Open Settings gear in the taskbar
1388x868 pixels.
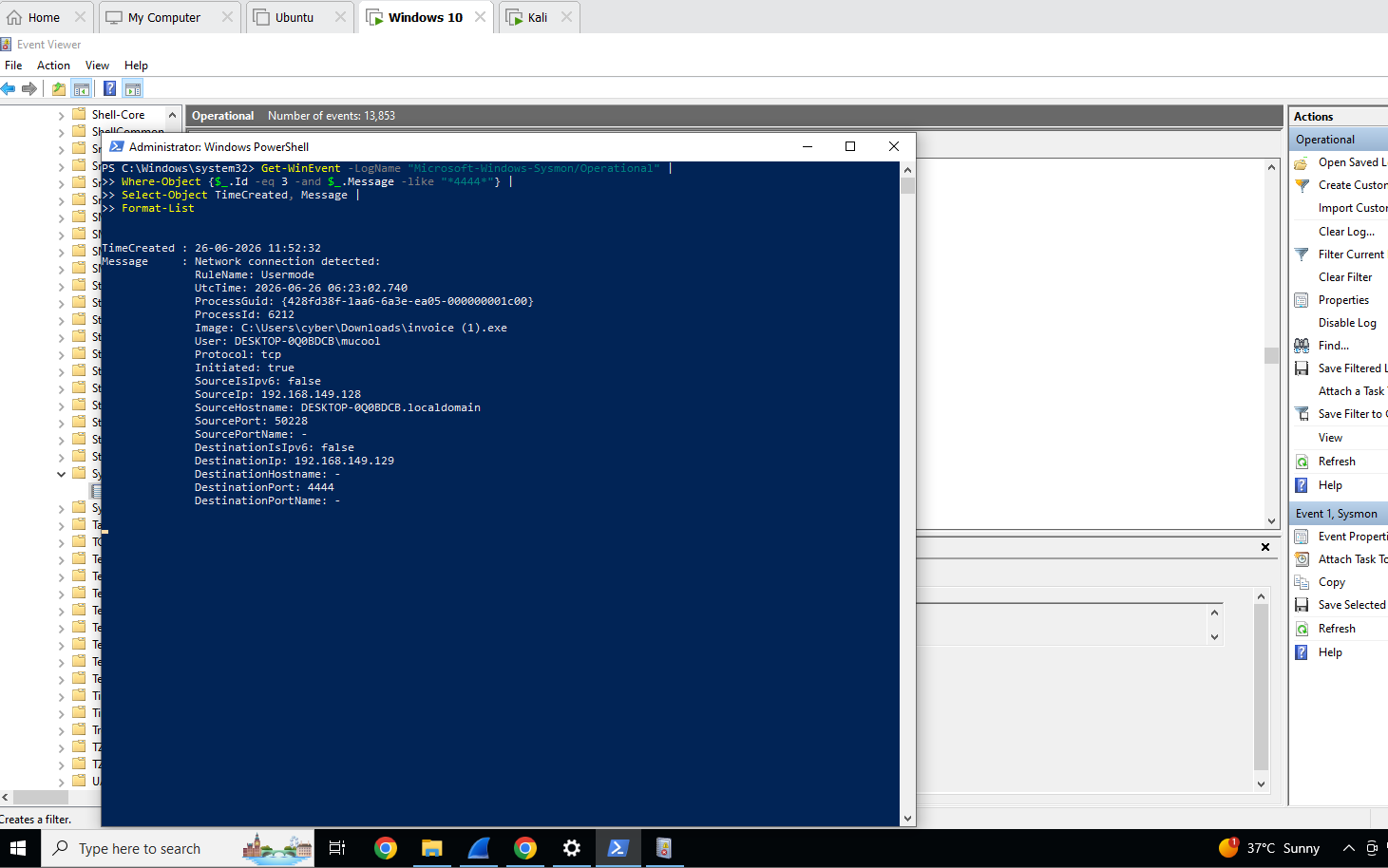572,848
